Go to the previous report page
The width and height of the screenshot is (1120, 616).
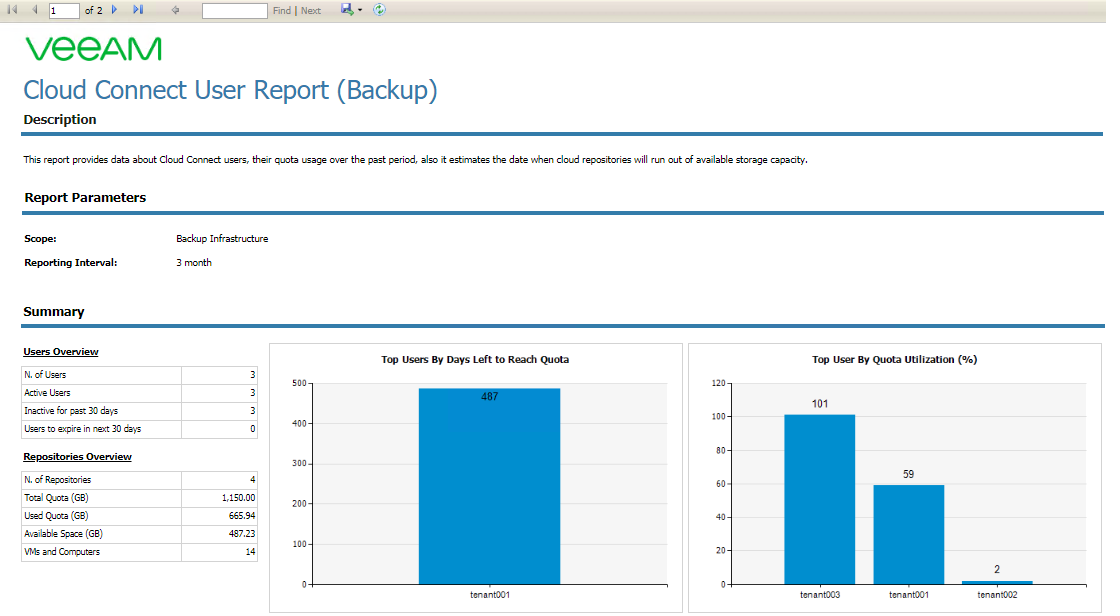click(x=34, y=10)
